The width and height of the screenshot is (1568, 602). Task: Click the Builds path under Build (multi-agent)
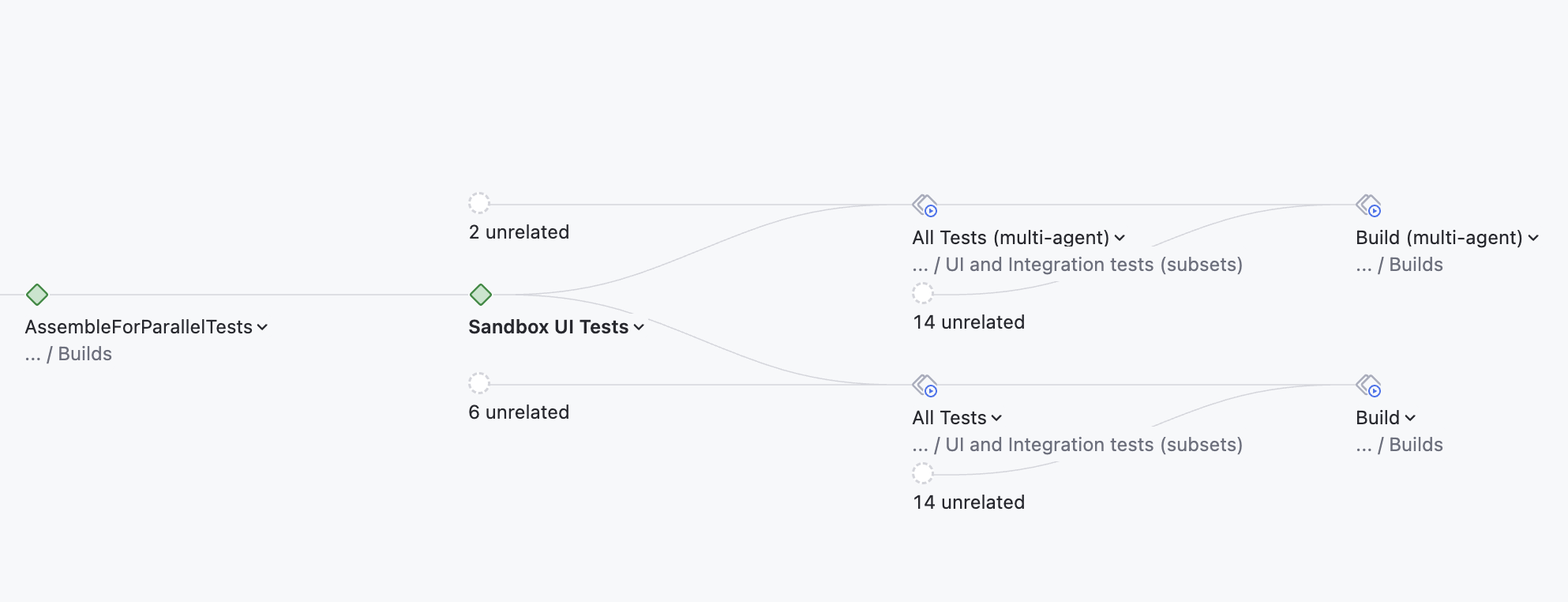1416,265
